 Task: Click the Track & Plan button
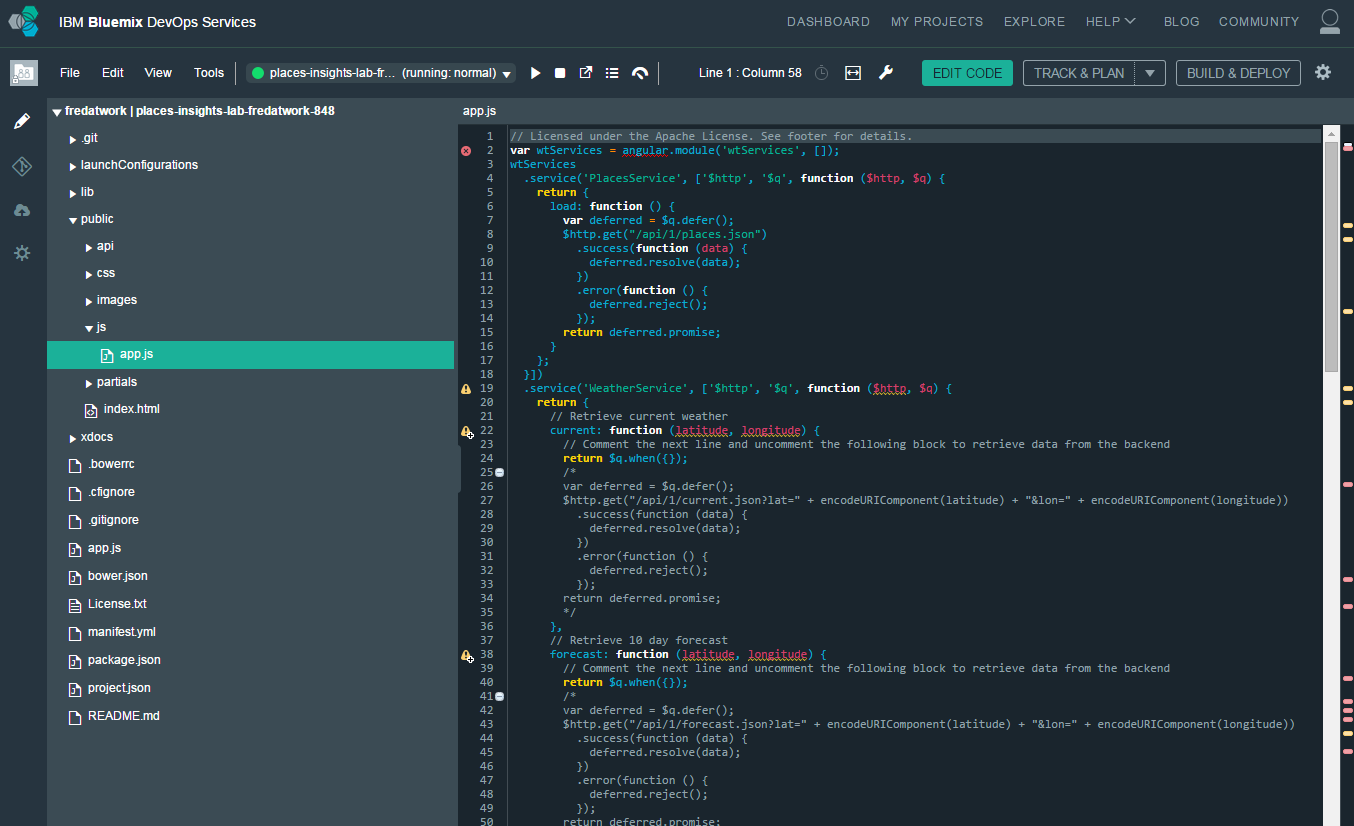click(x=1079, y=73)
